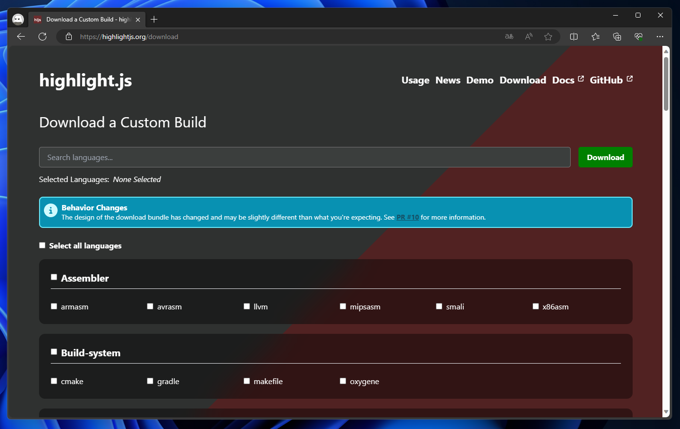Focus the Search languages input field

tap(304, 157)
